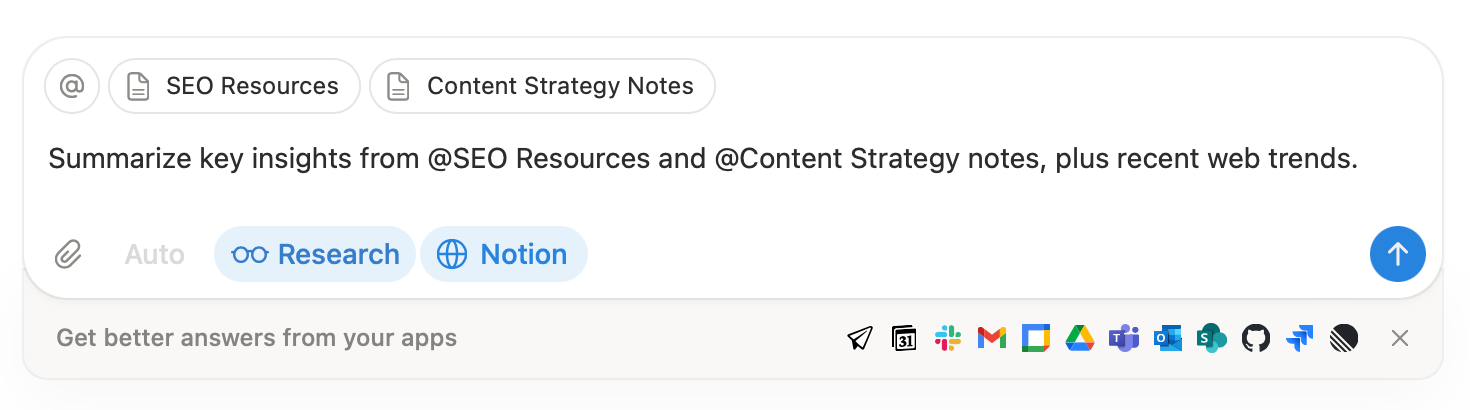Open the Outlook app icon
The image size is (1470, 410).
tap(1167, 338)
